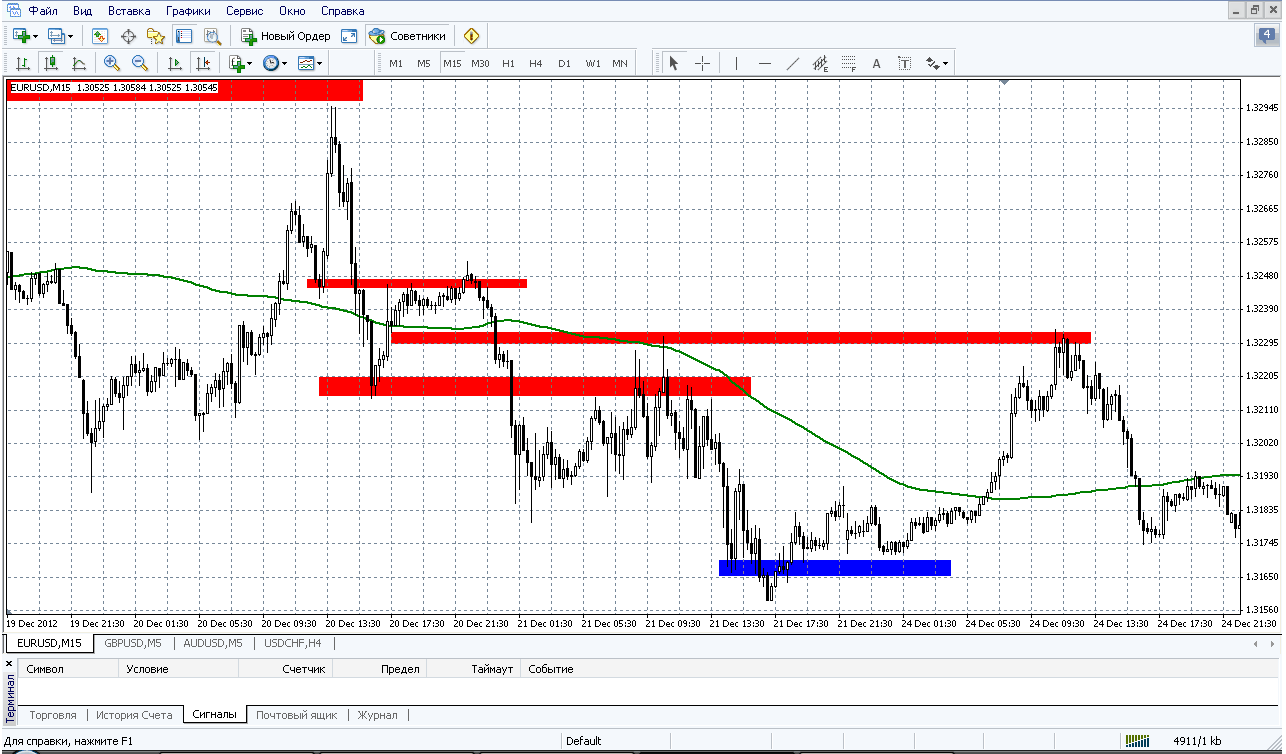Switch to AUDUSD,M5 chart tab

click(214, 643)
